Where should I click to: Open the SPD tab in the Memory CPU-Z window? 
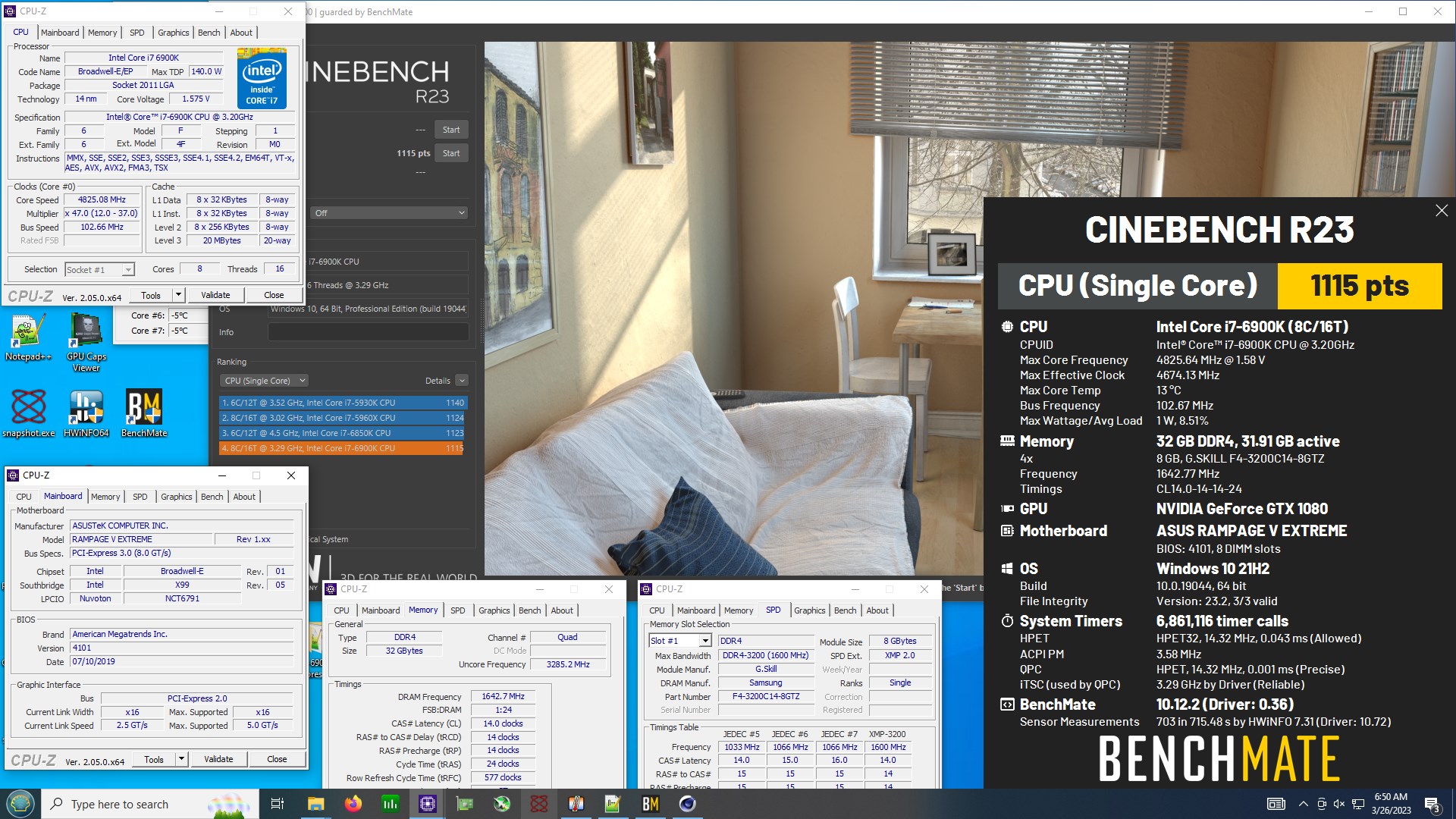[x=458, y=610]
